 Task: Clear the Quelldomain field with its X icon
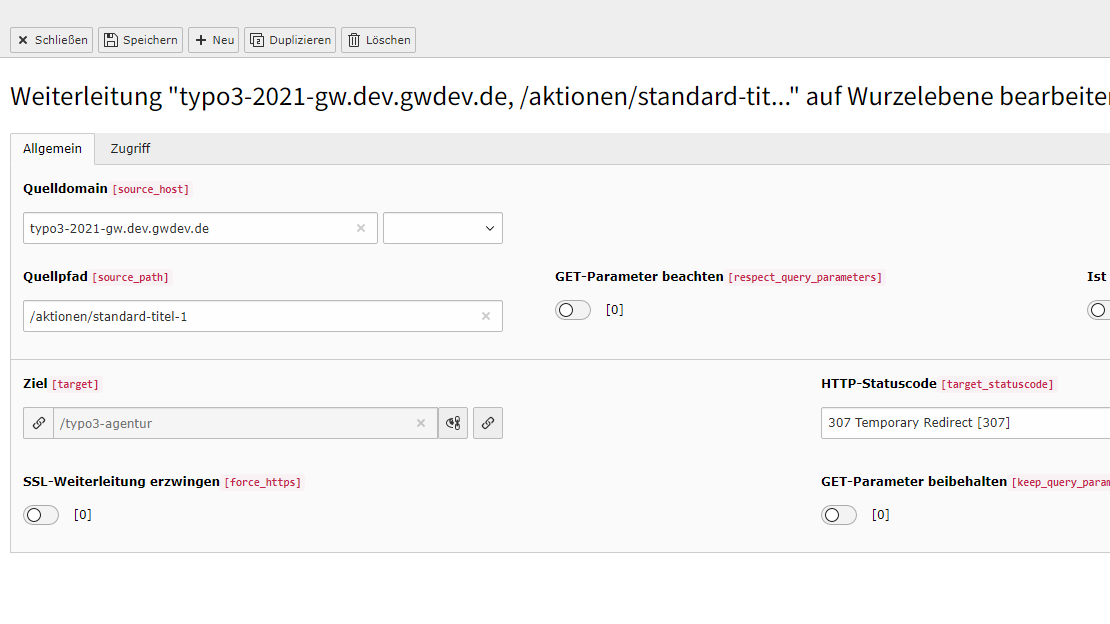click(361, 228)
